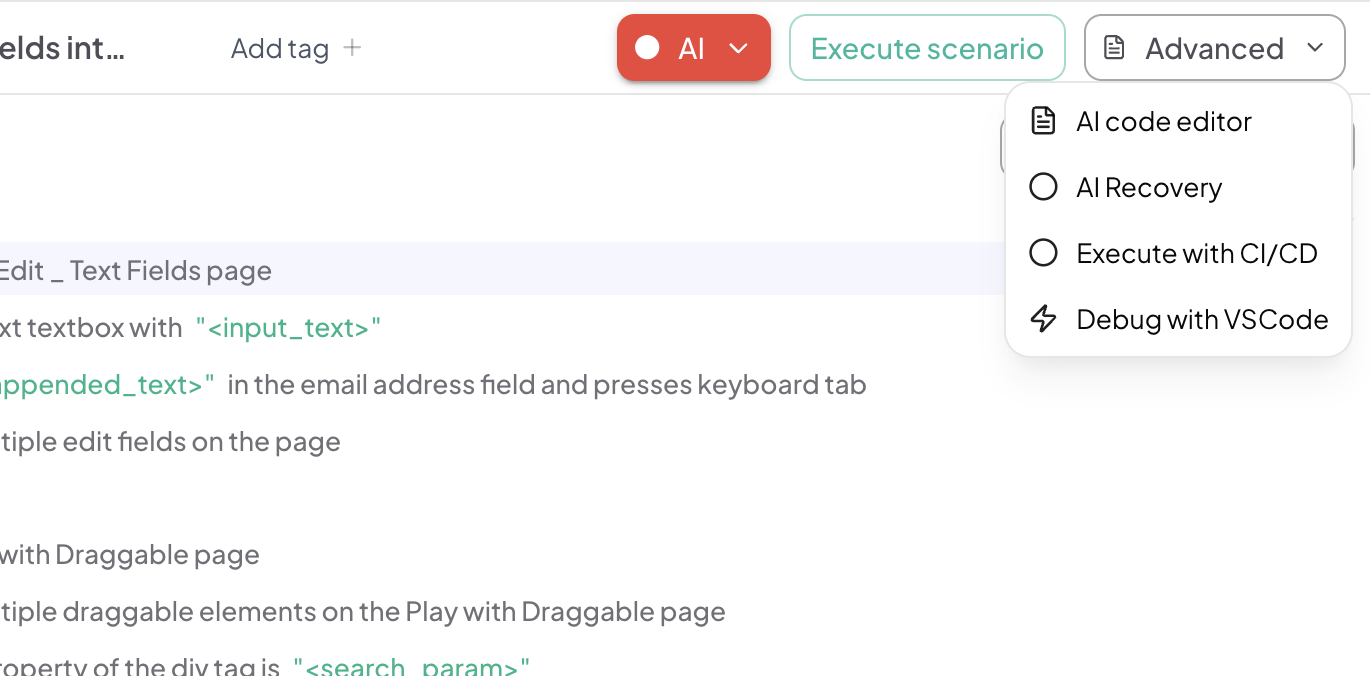Click the Add tag text
1370x676 pixels.
click(279, 48)
